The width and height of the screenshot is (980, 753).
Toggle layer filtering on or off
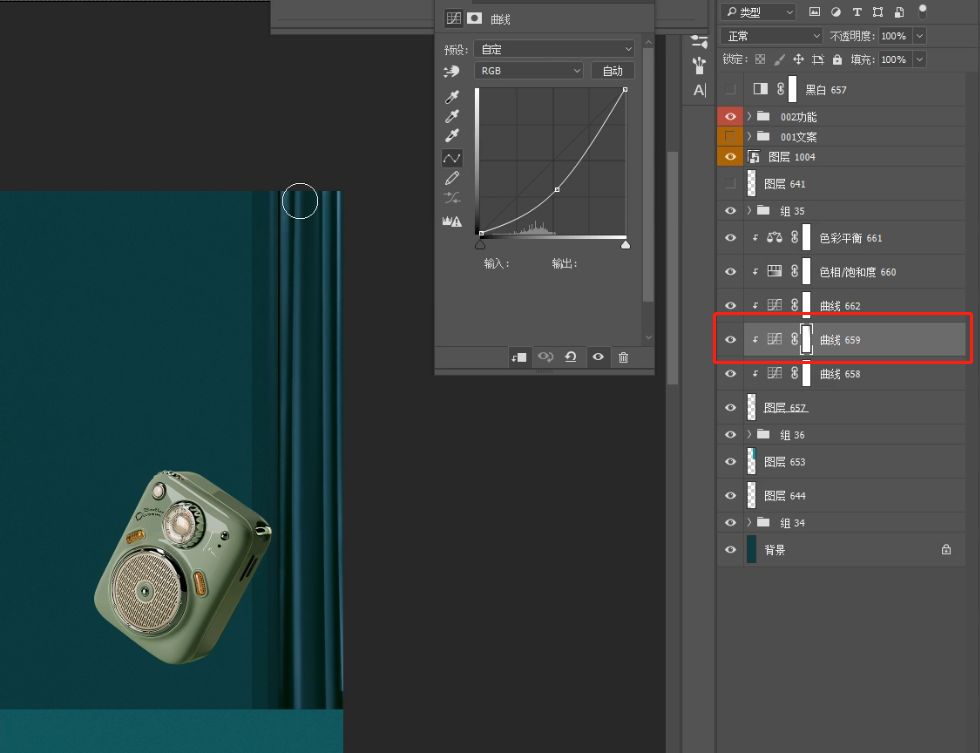(922, 11)
